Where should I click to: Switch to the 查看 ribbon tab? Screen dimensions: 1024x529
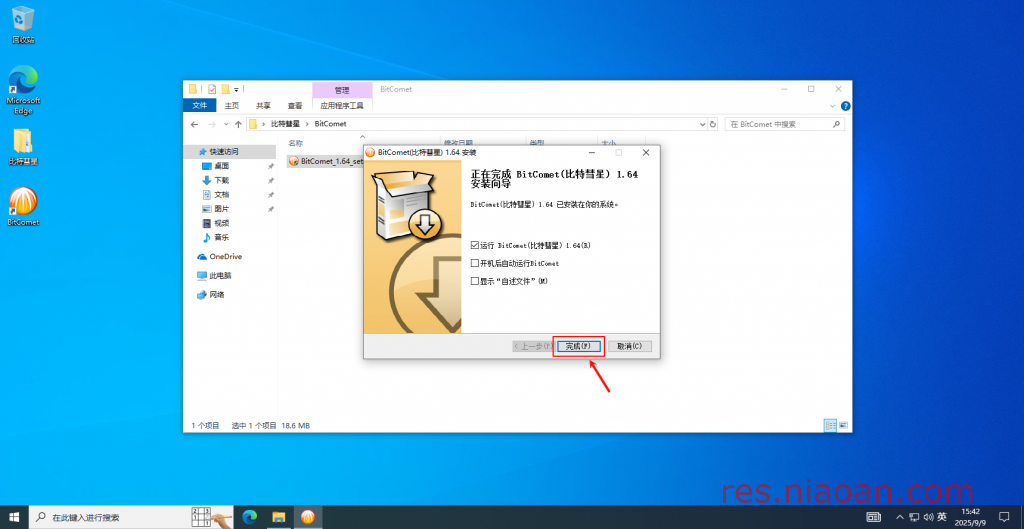point(295,105)
